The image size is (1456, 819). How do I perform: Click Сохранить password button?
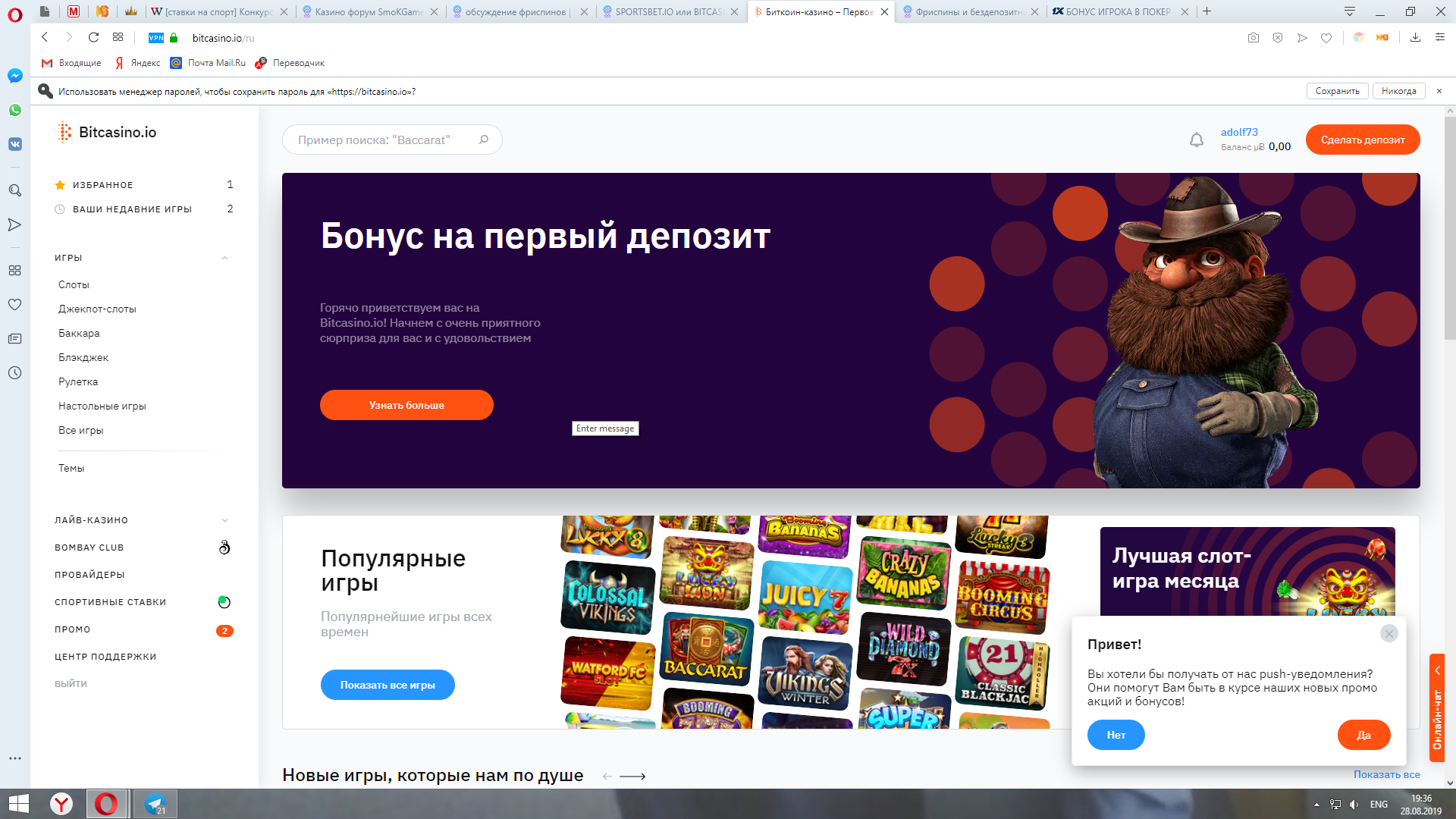(1337, 91)
